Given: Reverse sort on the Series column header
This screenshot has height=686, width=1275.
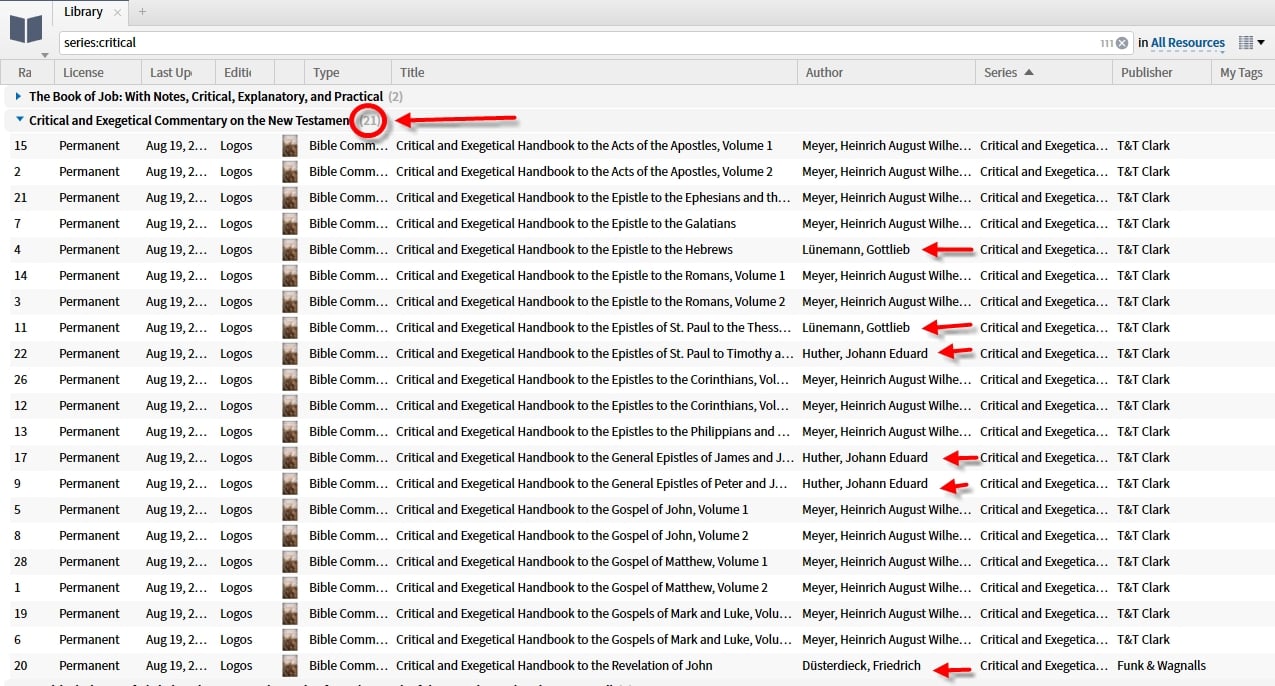Looking at the screenshot, I should point(1043,72).
